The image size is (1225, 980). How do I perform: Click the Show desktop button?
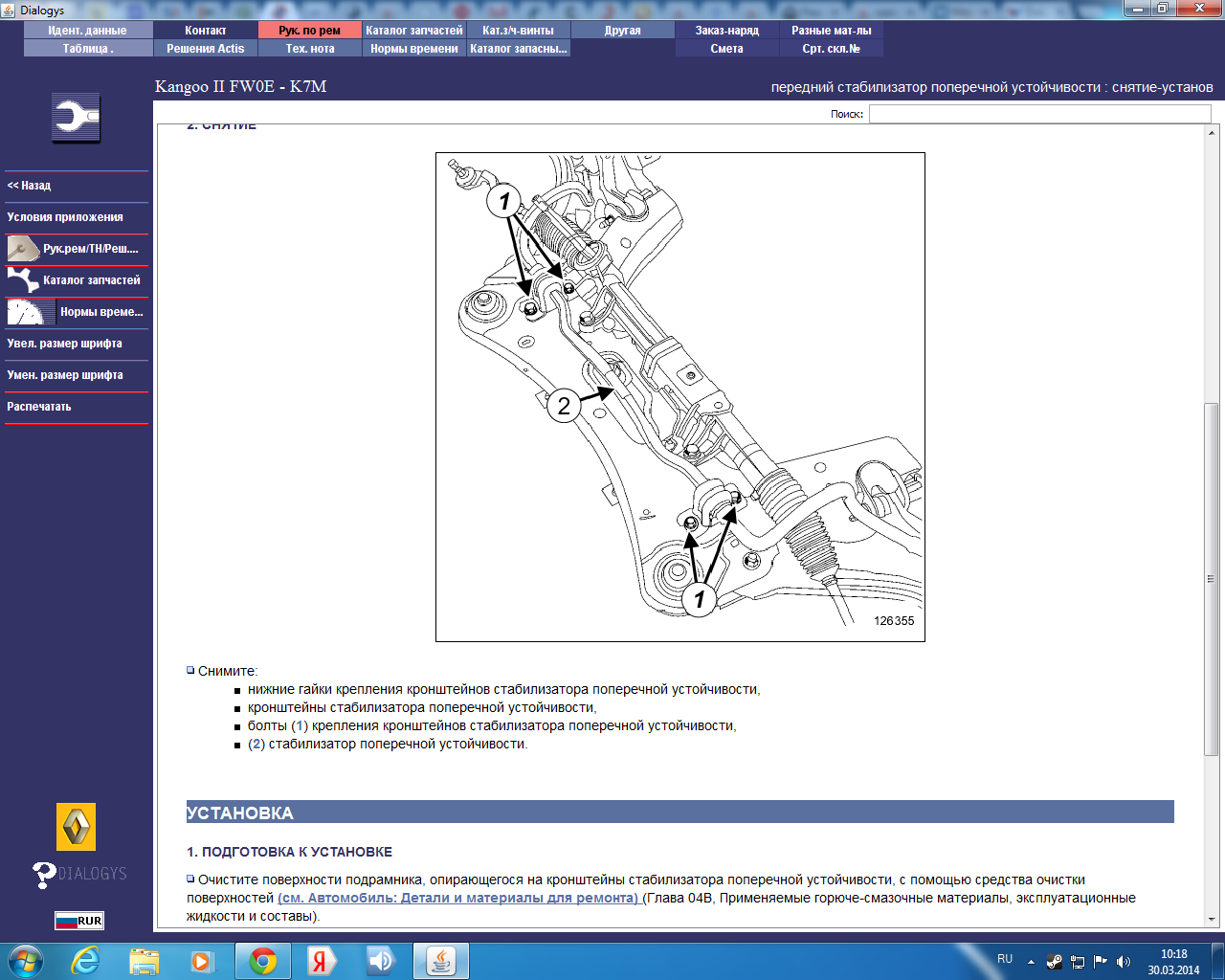(1218, 961)
